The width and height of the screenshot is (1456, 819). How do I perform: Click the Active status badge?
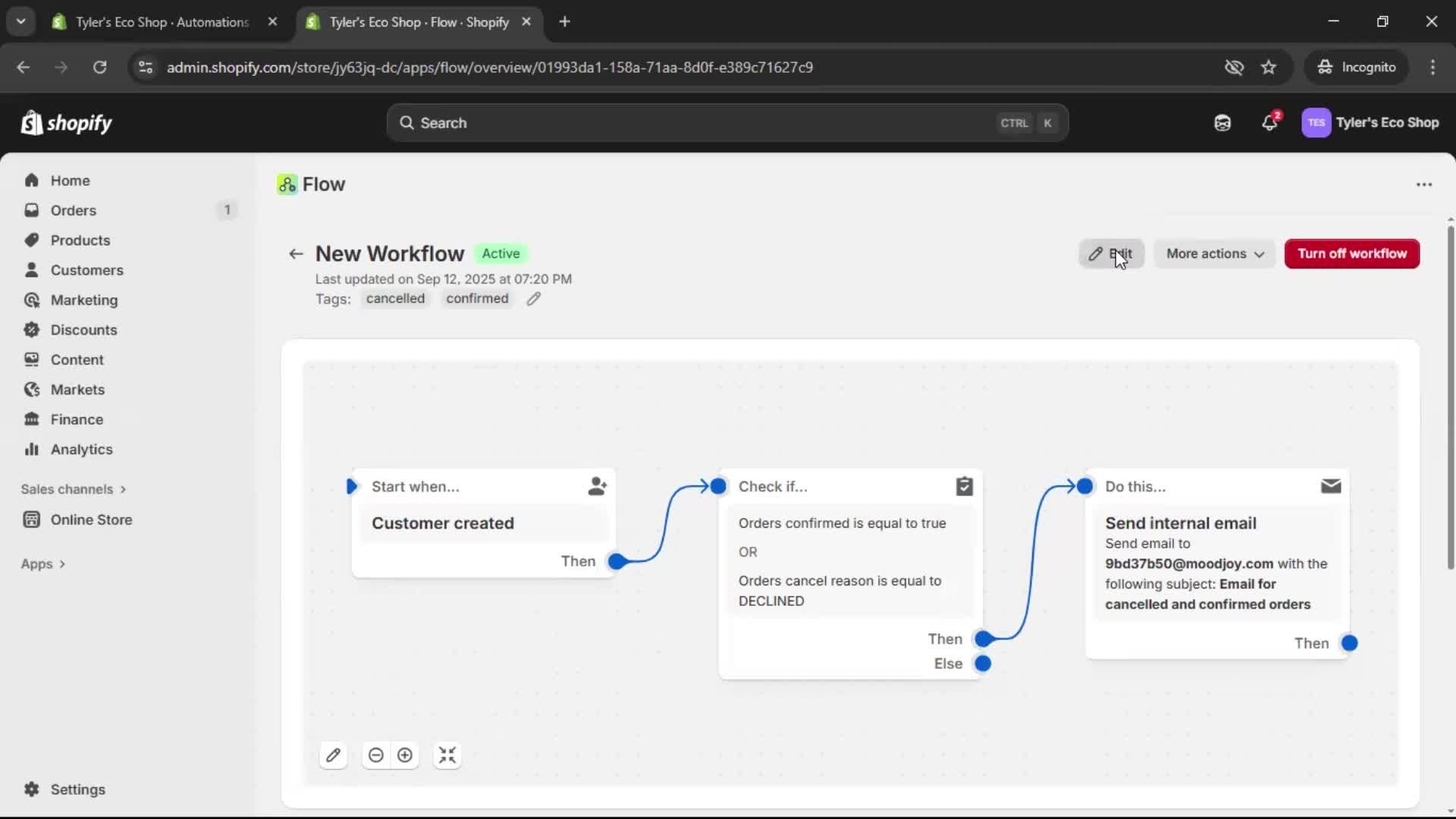click(500, 253)
